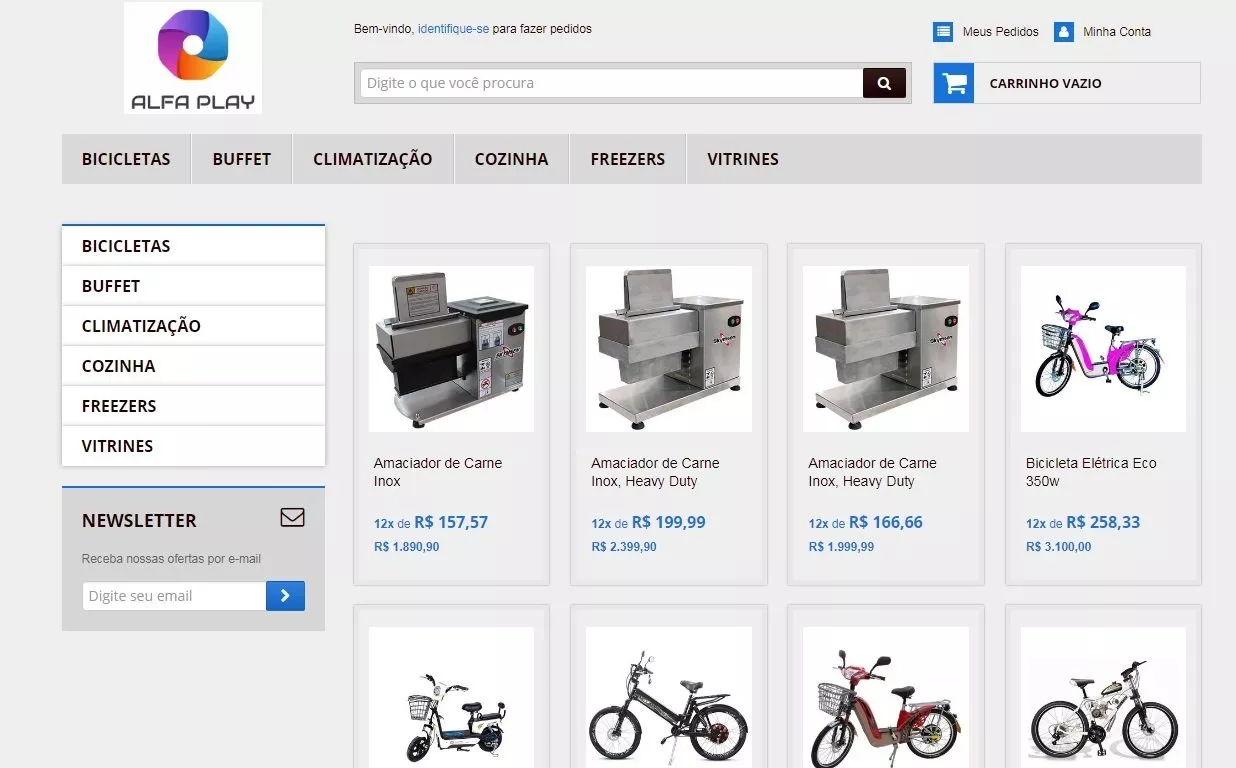The image size is (1236, 768).
Task: Open Vitrines in top navigation bar
Action: 743,159
